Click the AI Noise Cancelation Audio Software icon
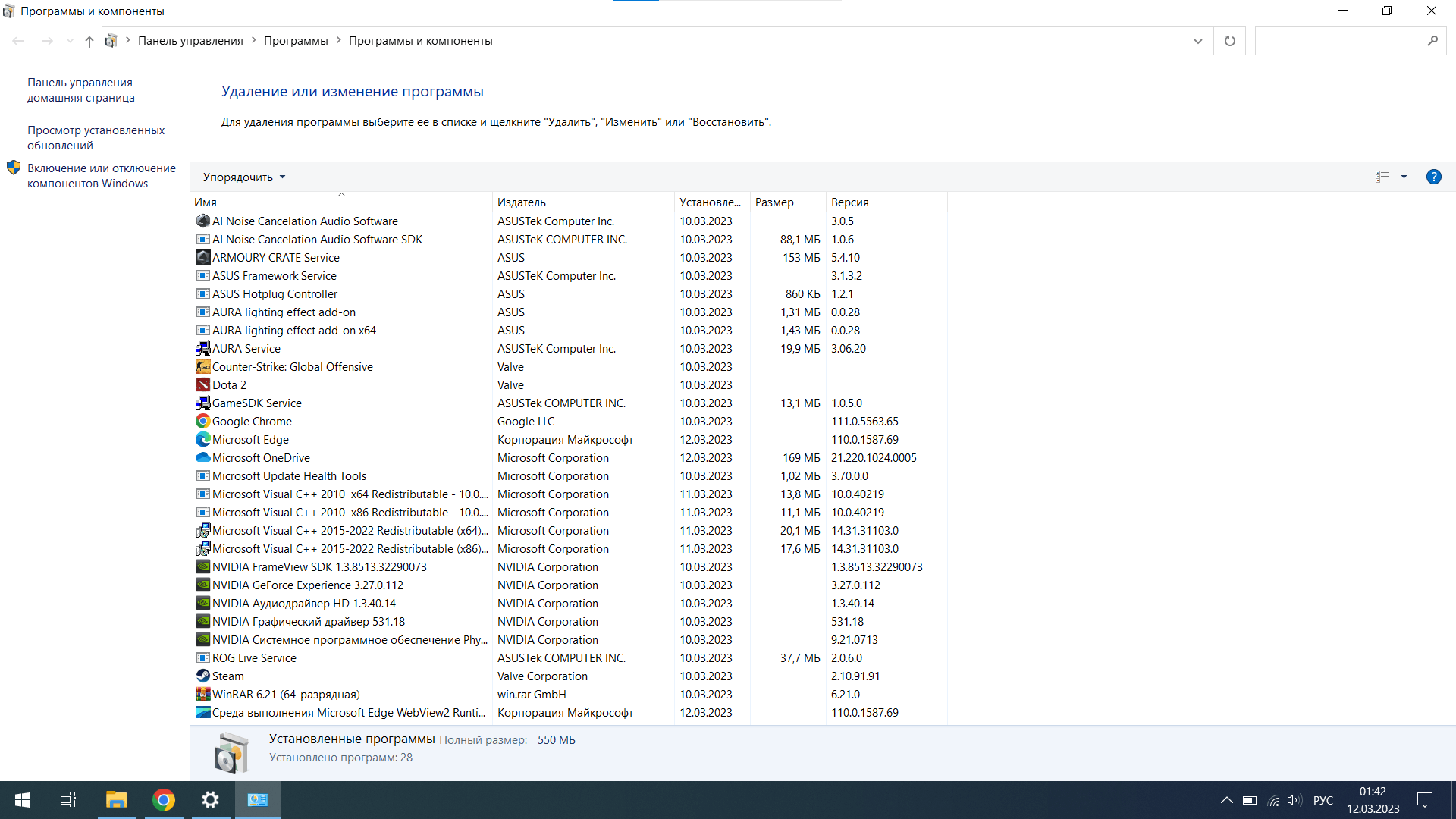The width and height of the screenshot is (1456, 819). point(202,221)
